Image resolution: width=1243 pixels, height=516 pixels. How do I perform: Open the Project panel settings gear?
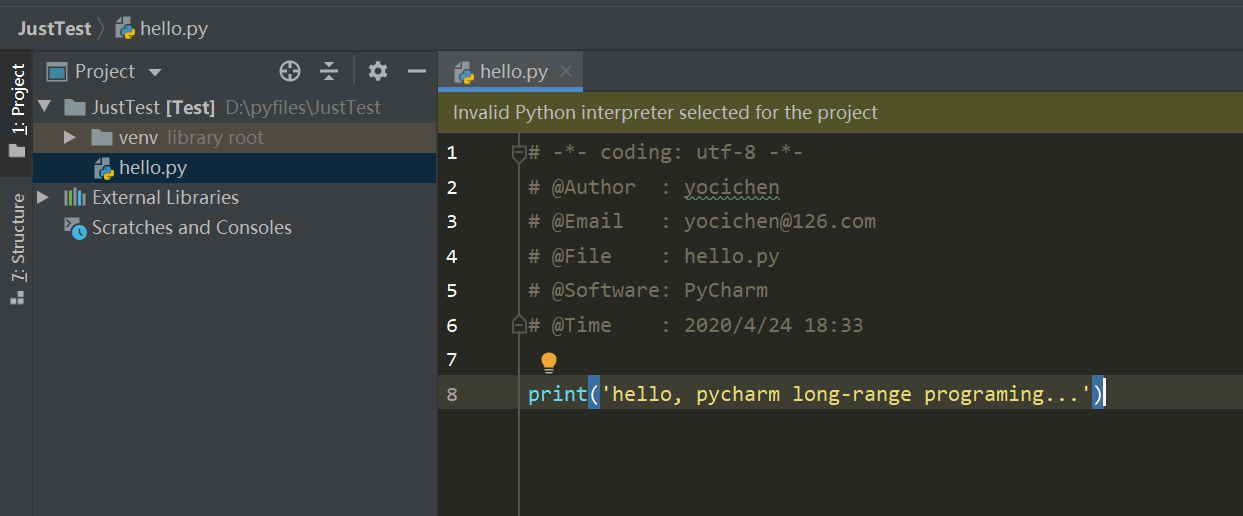377,71
